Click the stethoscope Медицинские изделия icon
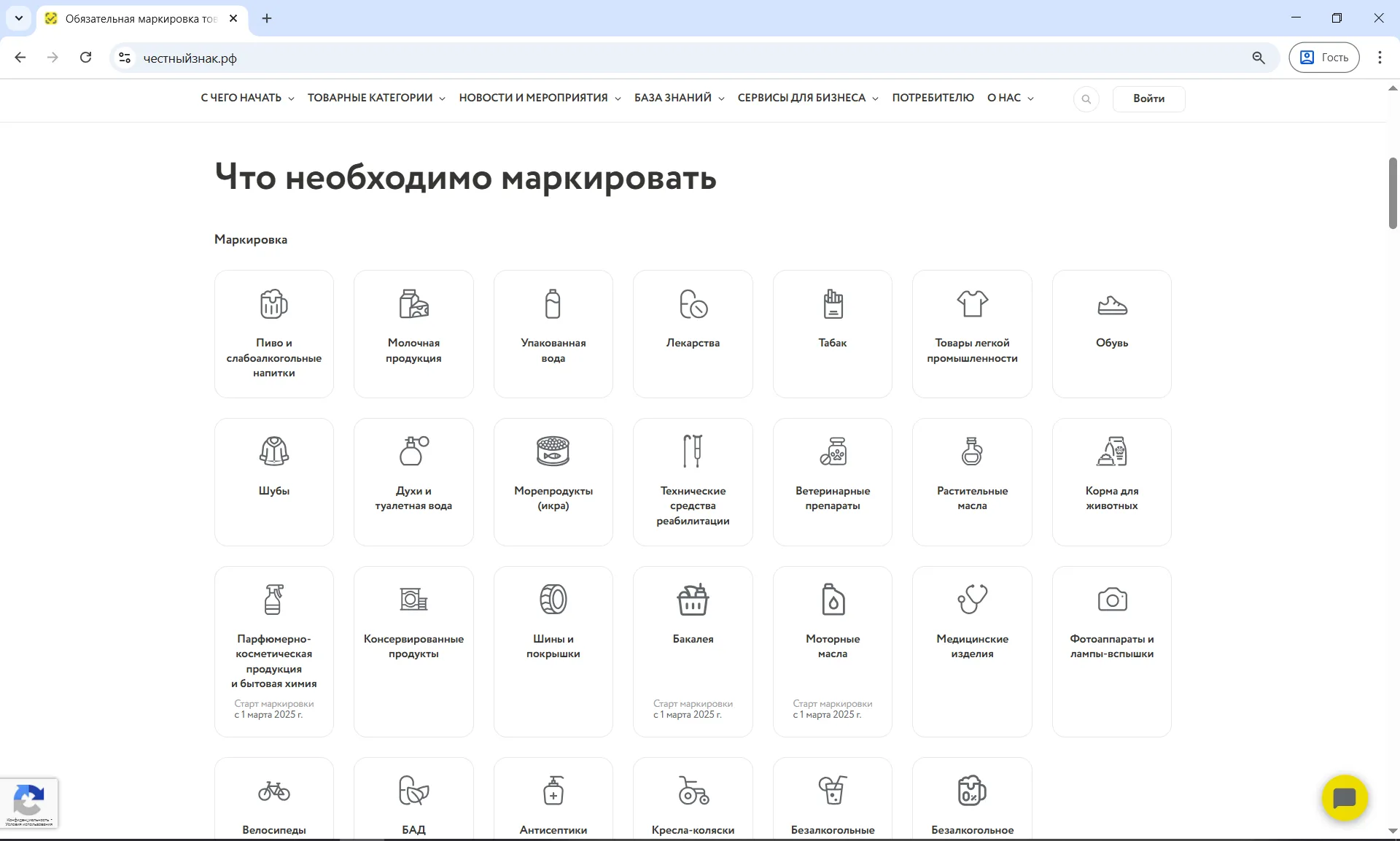1400x841 pixels. pyautogui.click(x=972, y=600)
